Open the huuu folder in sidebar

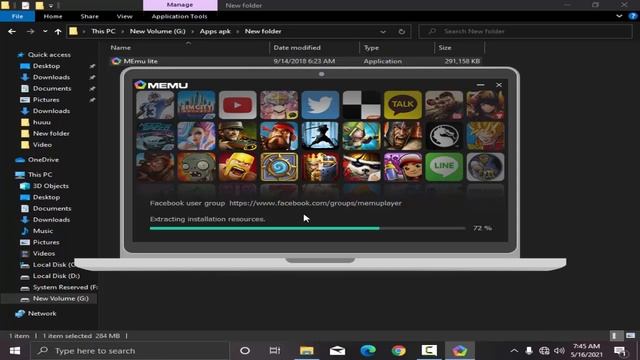pyautogui.click(x=42, y=122)
